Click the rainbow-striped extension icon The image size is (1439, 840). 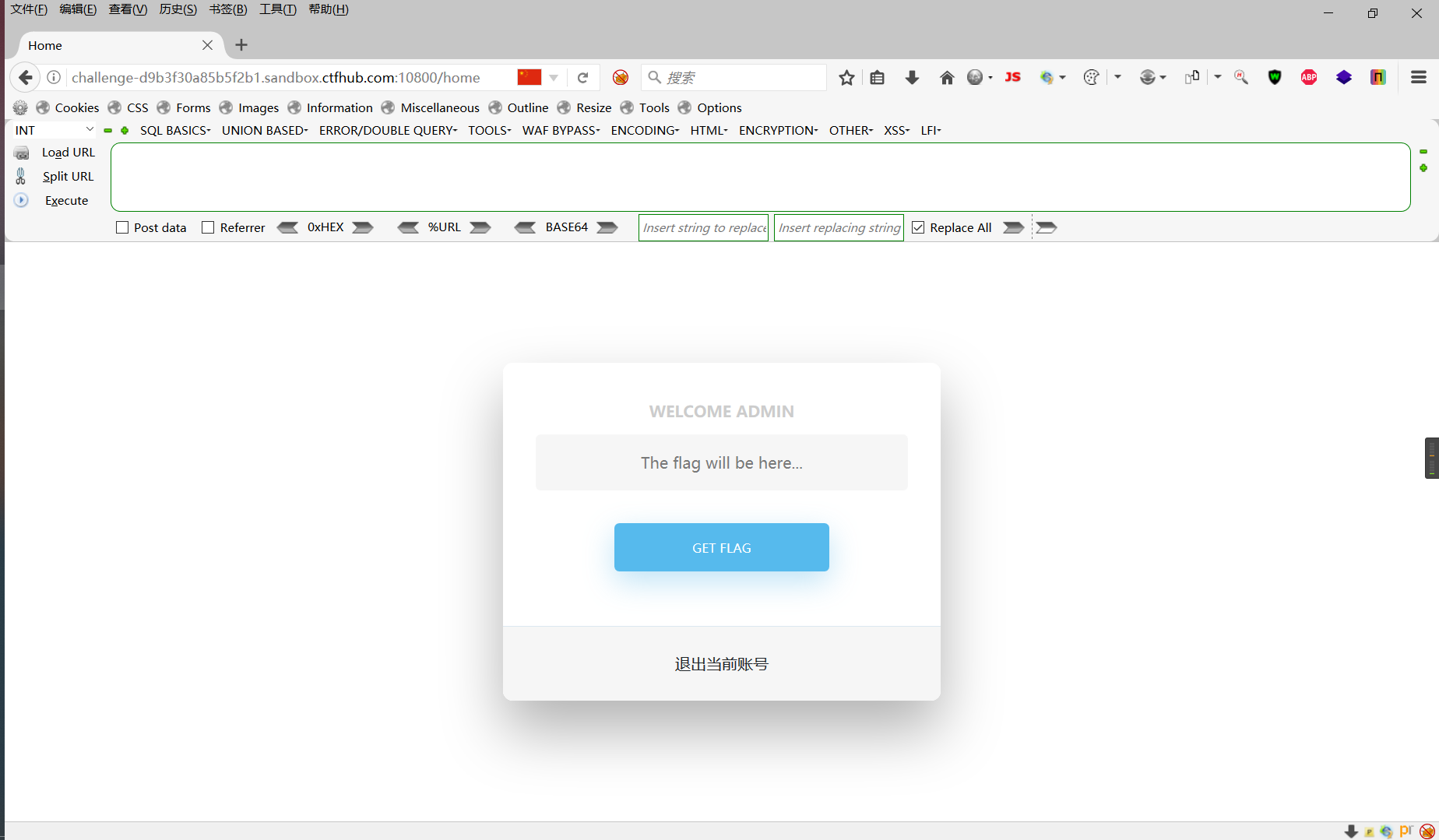click(1378, 77)
